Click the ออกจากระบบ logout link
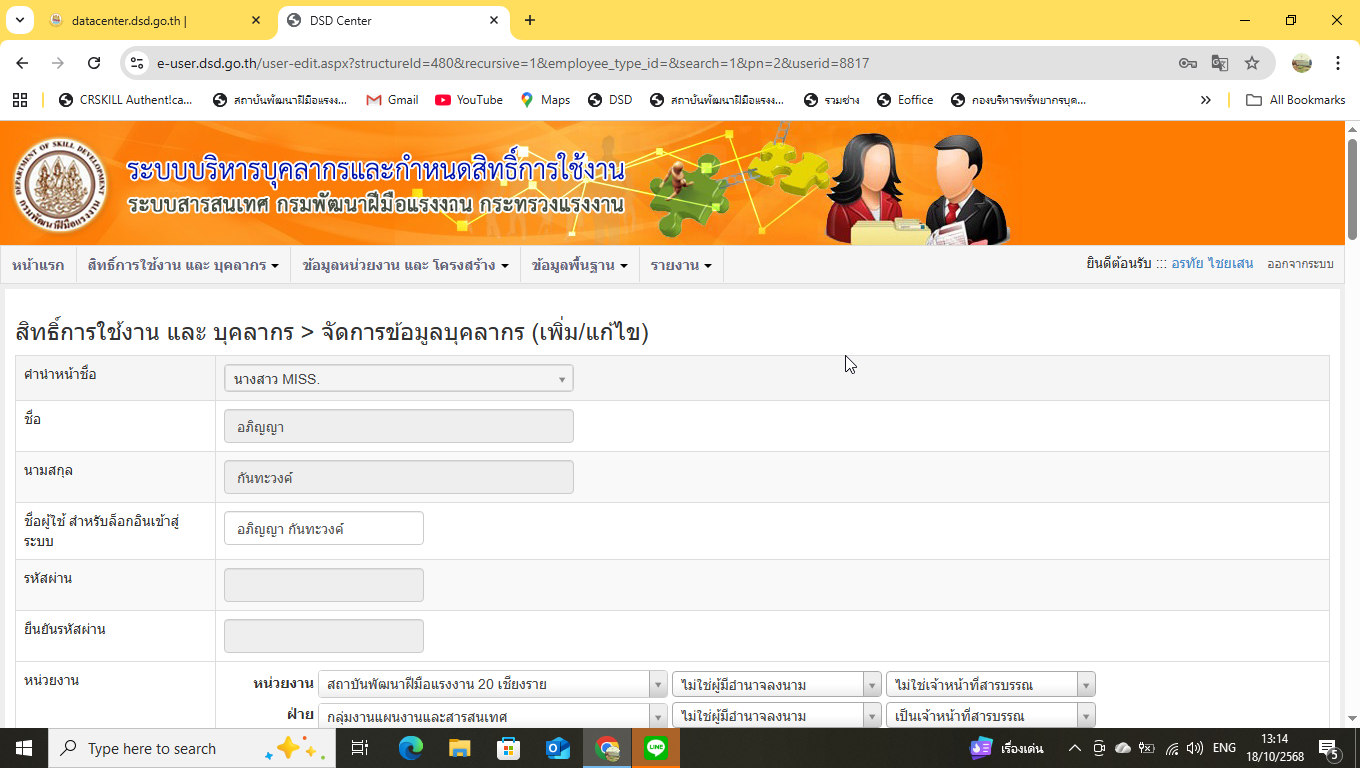The height and width of the screenshot is (768, 1360). coord(1300,265)
